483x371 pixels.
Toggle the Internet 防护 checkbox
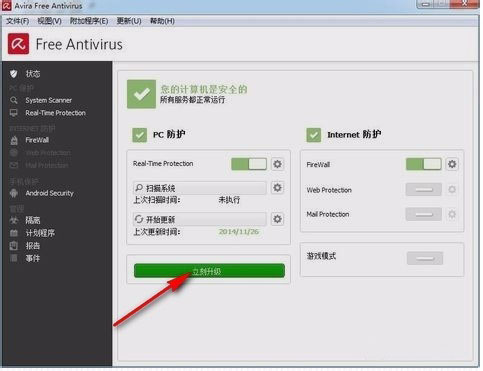(x=314, y=135)
